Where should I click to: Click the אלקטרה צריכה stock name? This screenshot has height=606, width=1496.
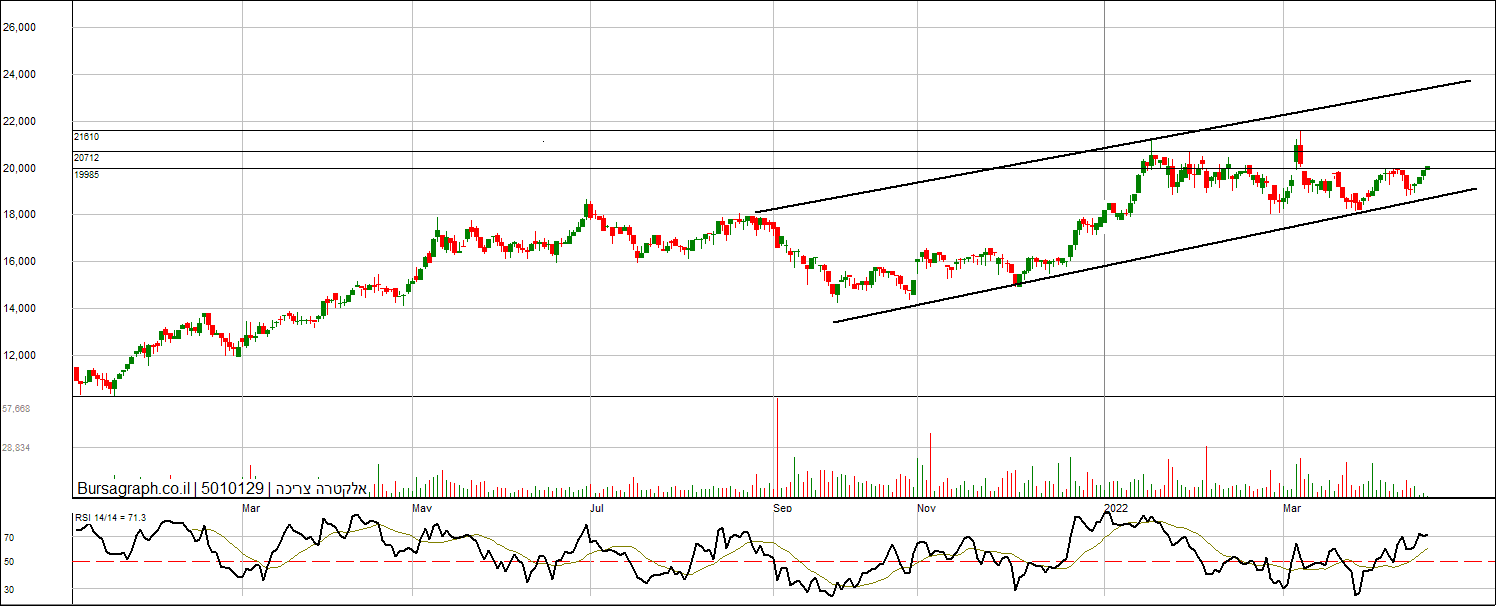pyautogui.click(x=320, y=489)
